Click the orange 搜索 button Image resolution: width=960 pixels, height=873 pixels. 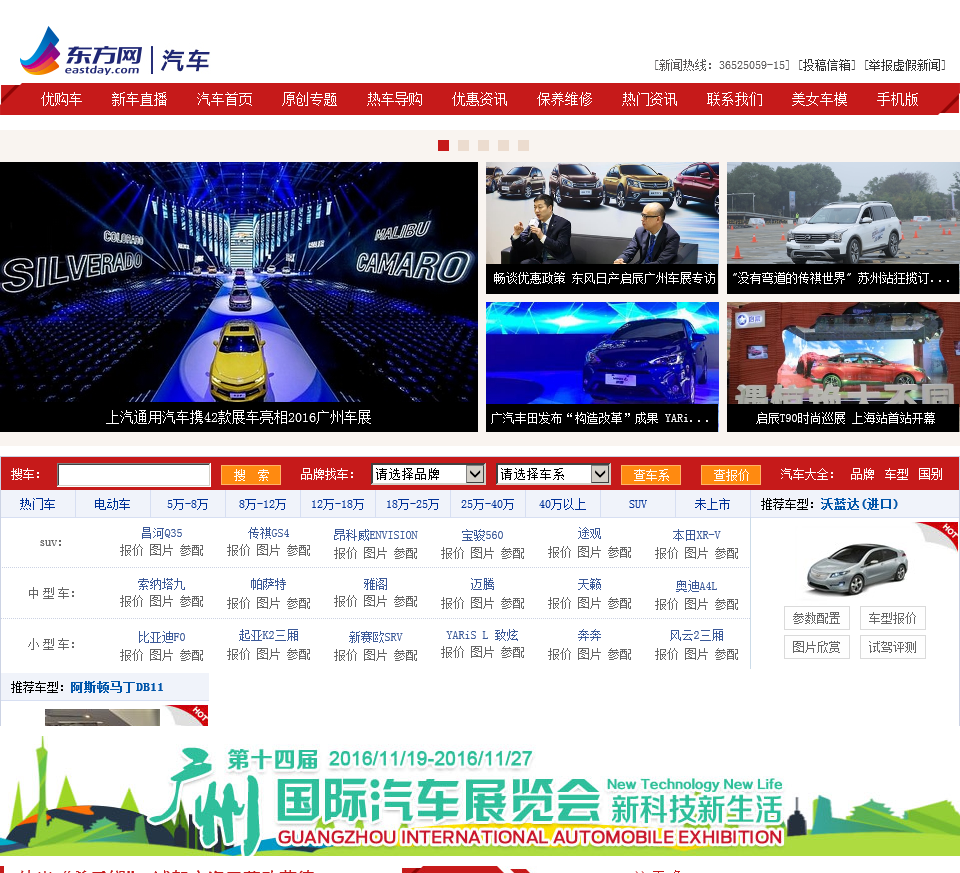point(251,475)
